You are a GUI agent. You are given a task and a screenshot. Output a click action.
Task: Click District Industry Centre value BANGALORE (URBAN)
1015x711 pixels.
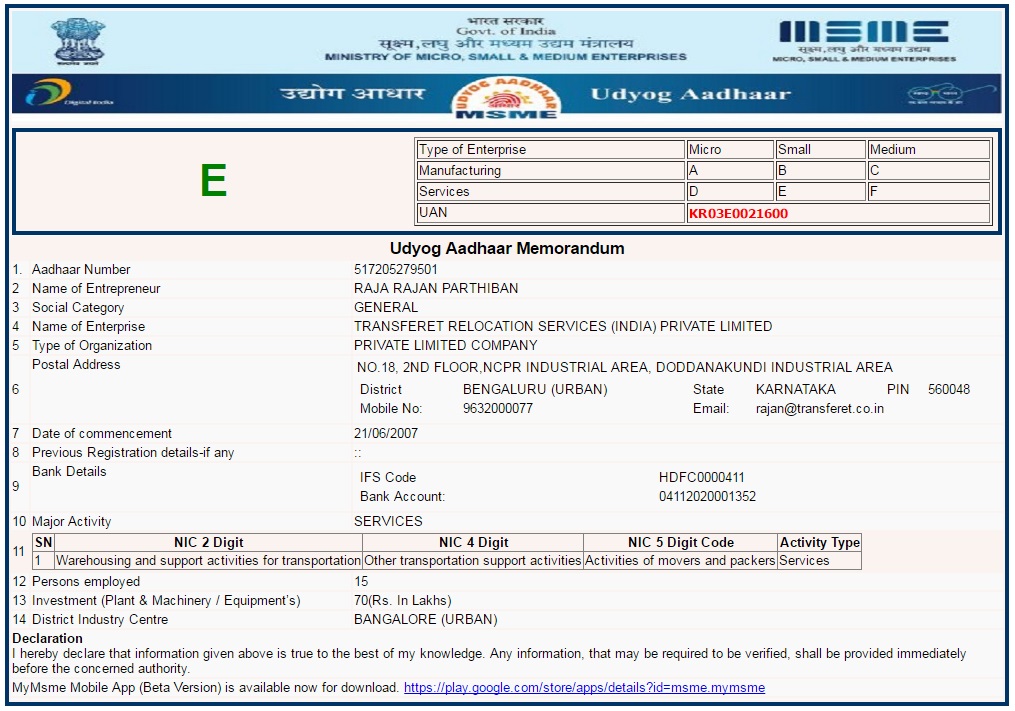pos(425,620)
